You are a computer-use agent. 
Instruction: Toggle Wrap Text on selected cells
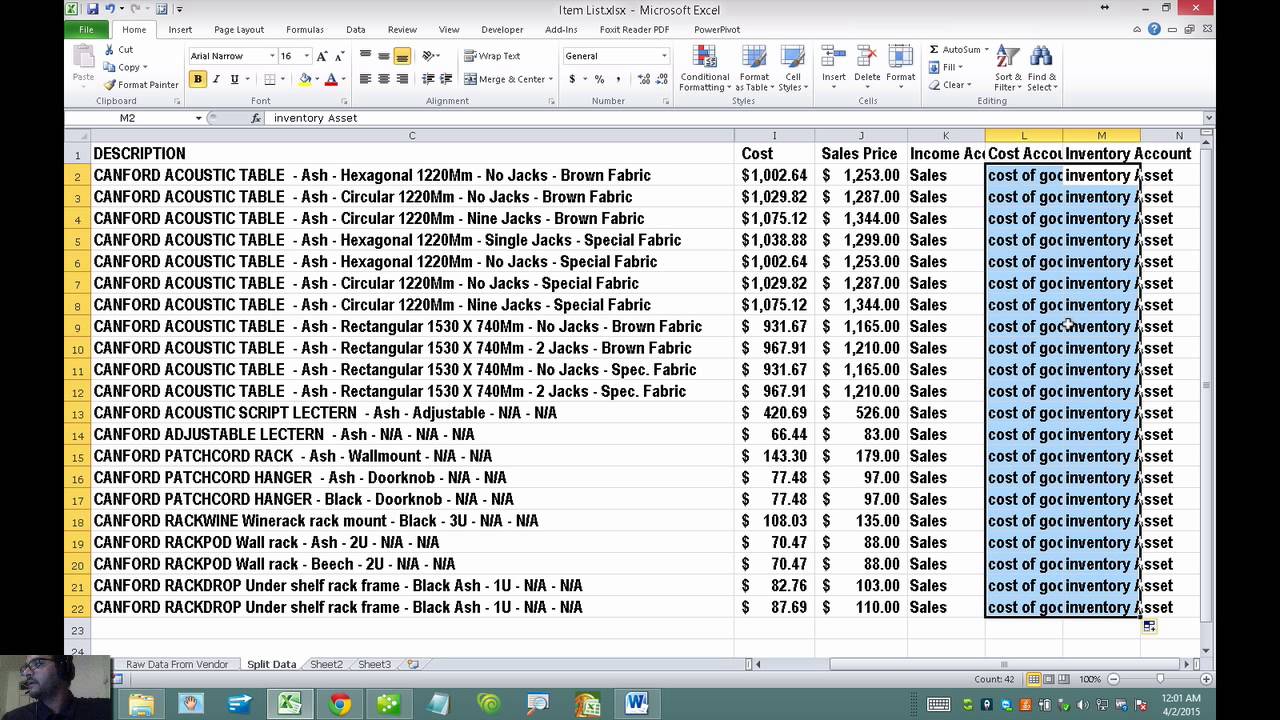492,56
